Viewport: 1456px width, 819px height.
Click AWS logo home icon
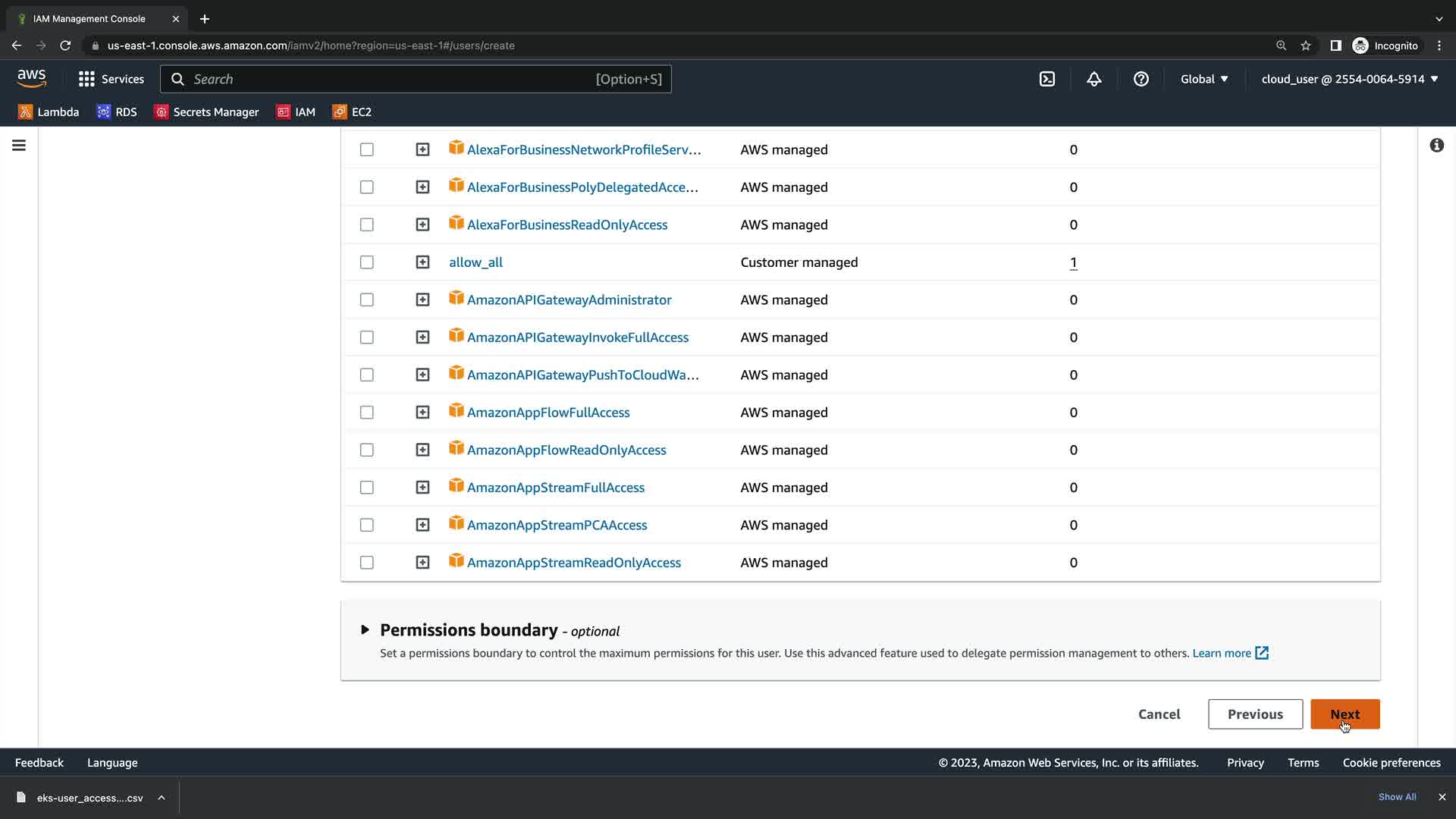pos(31,78)
